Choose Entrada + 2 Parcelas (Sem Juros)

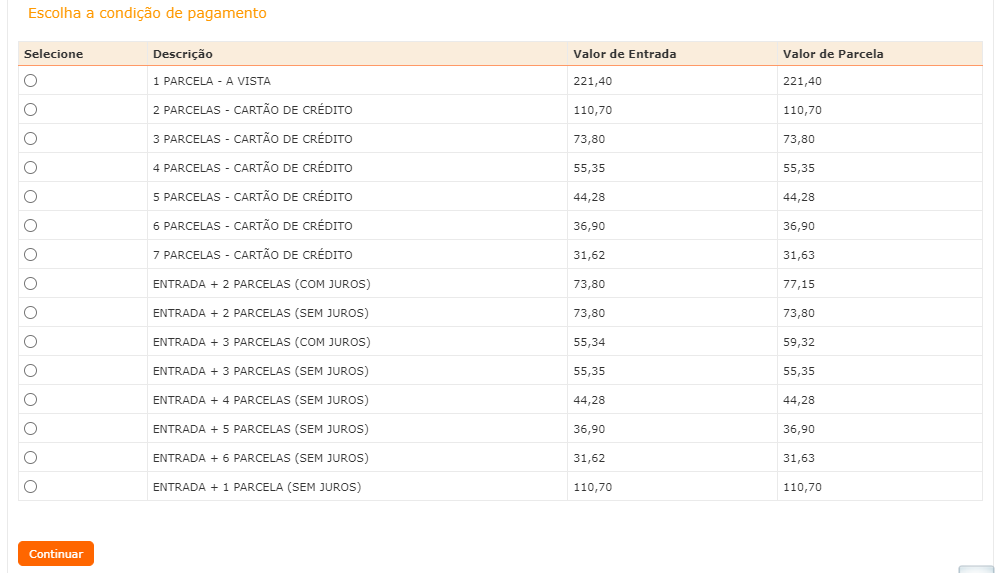pyautogui.click(x=31, y=313)
